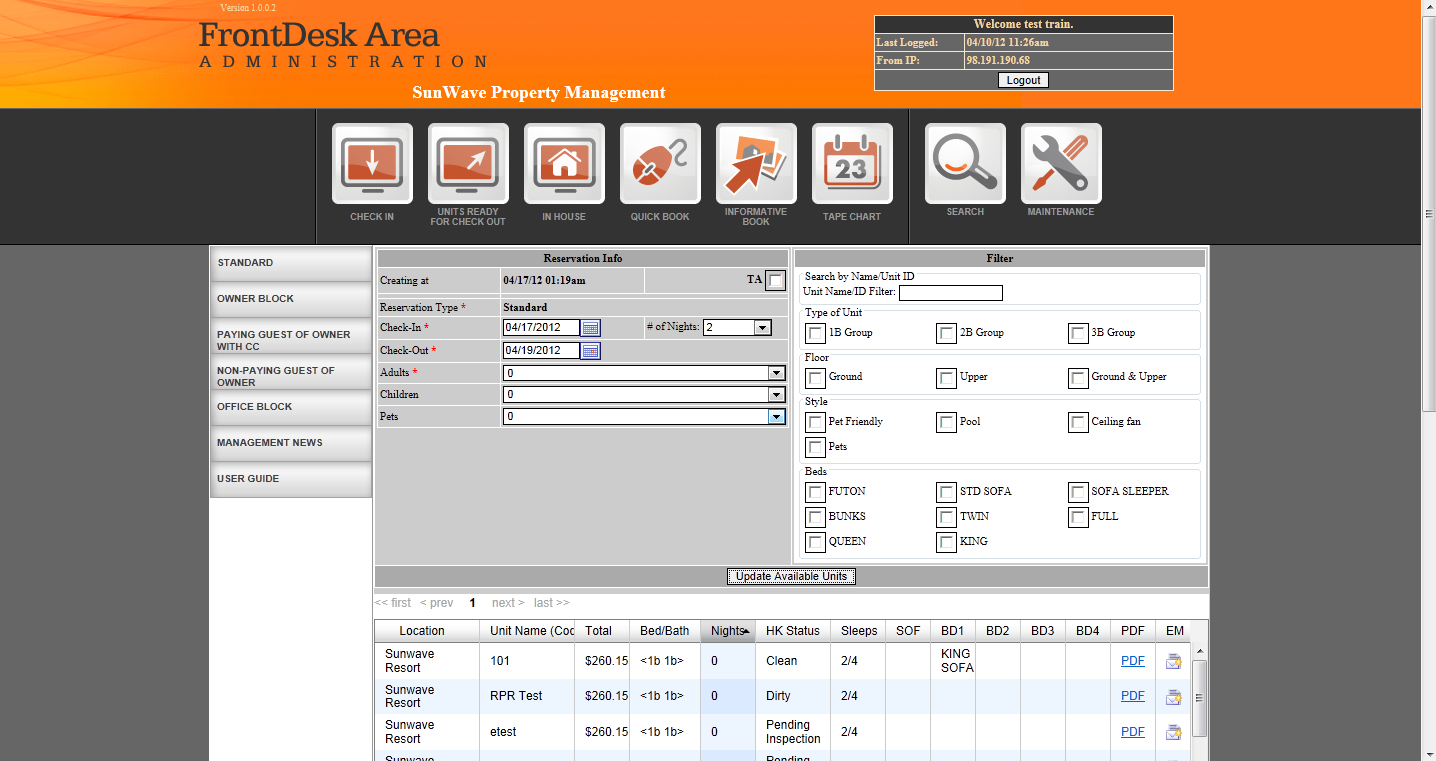Tick the TA checkbox

(776, 281)
